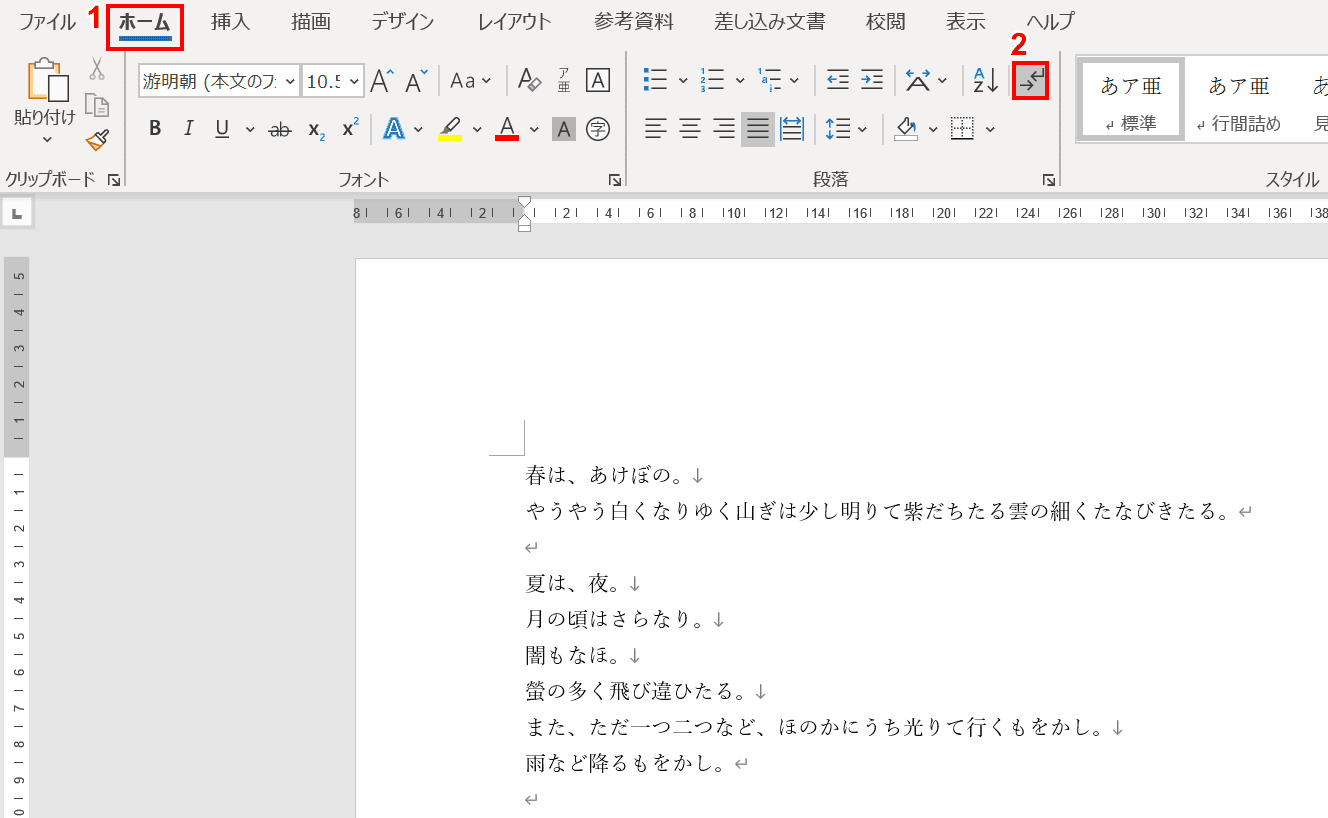Open the clipboard pane launcher

(113, 180)
